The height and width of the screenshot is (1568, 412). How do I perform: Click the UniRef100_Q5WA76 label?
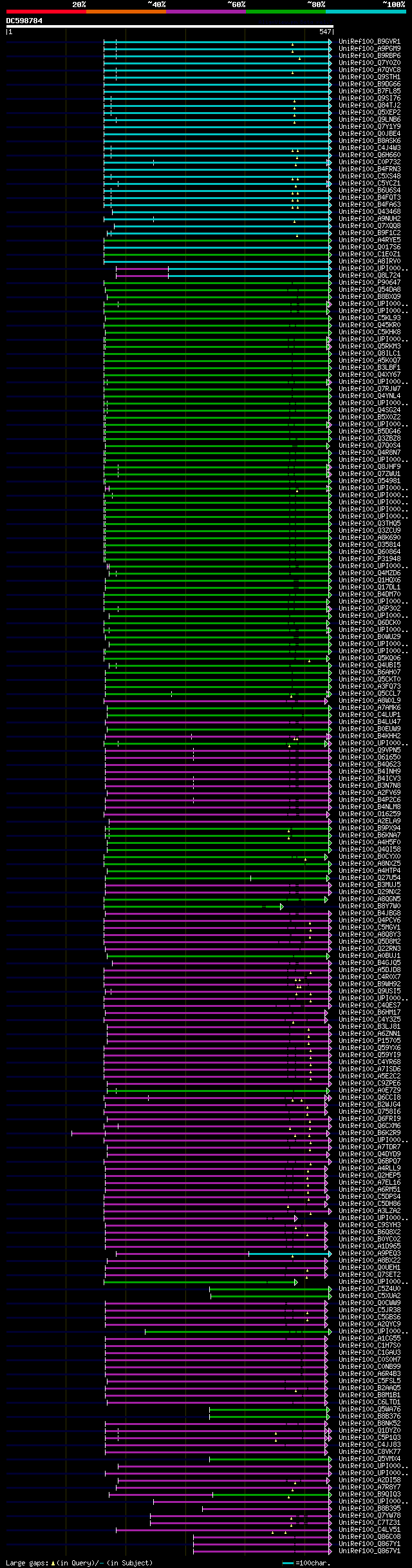point(370,1410)
